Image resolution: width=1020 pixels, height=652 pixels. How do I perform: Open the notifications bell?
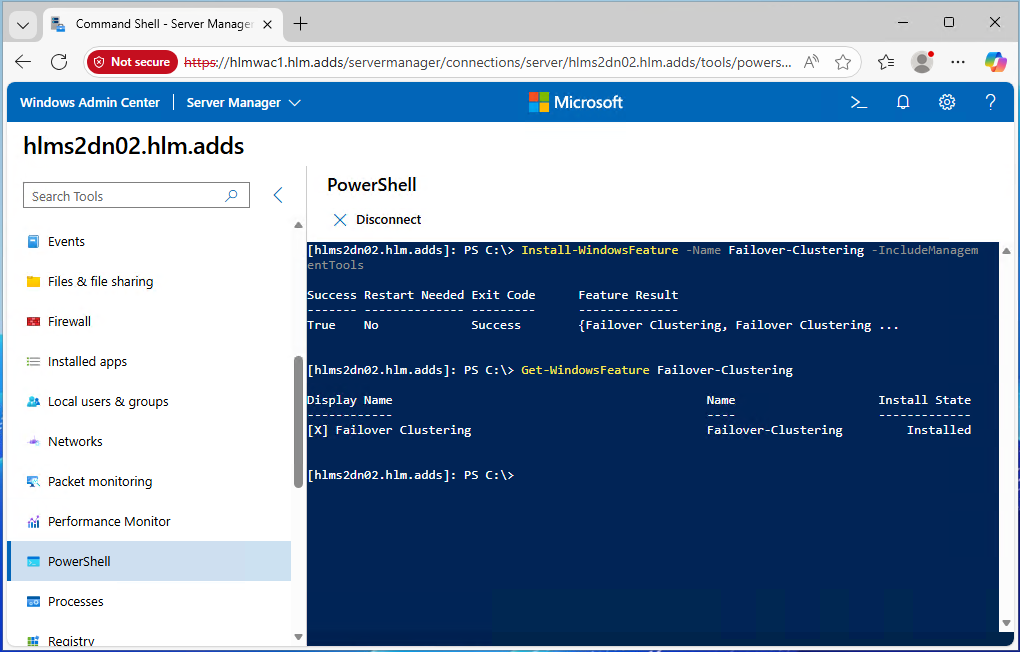click(903, 102)
